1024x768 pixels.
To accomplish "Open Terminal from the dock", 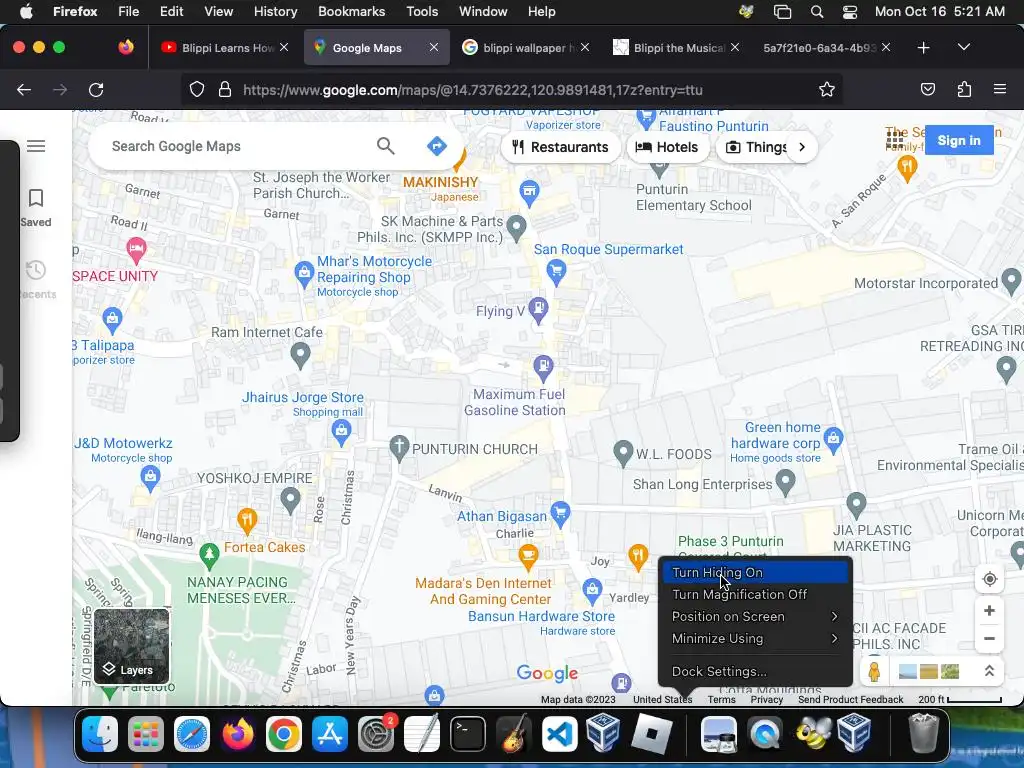I will (x=468, y=733).
